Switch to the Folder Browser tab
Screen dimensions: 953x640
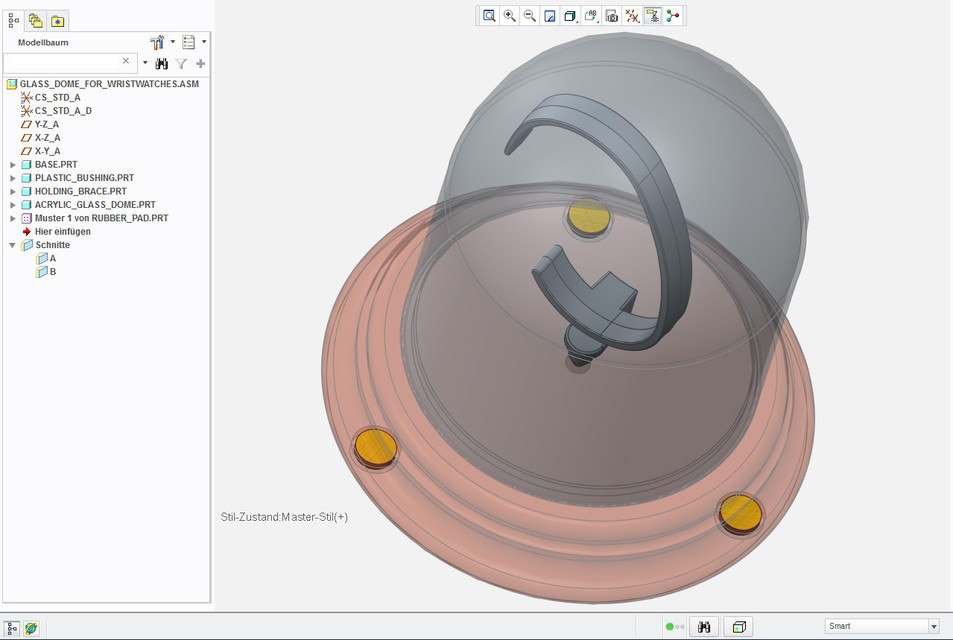pos(36,20)
